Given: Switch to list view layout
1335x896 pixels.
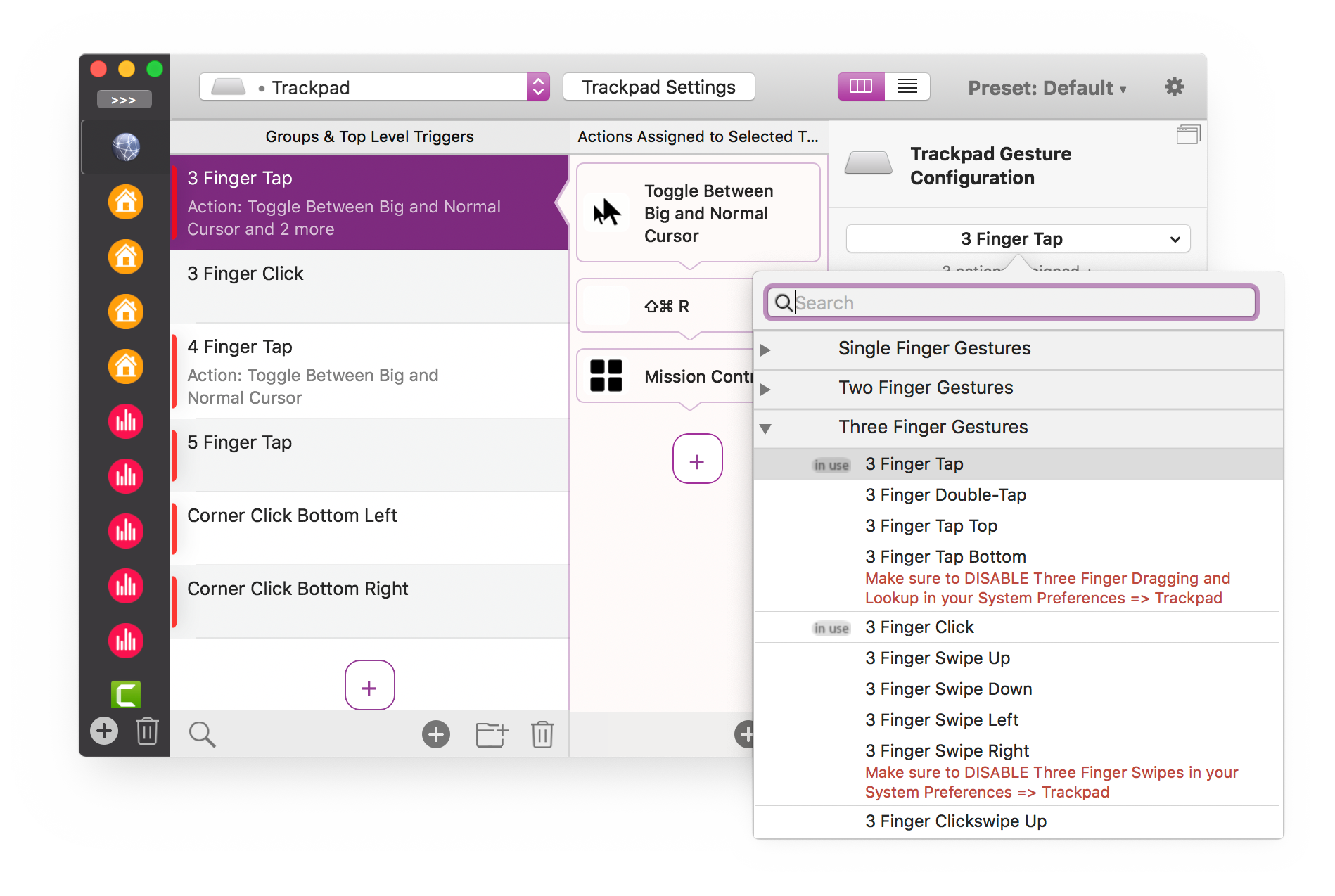Looking at the screenshot, I should (907, 86).
